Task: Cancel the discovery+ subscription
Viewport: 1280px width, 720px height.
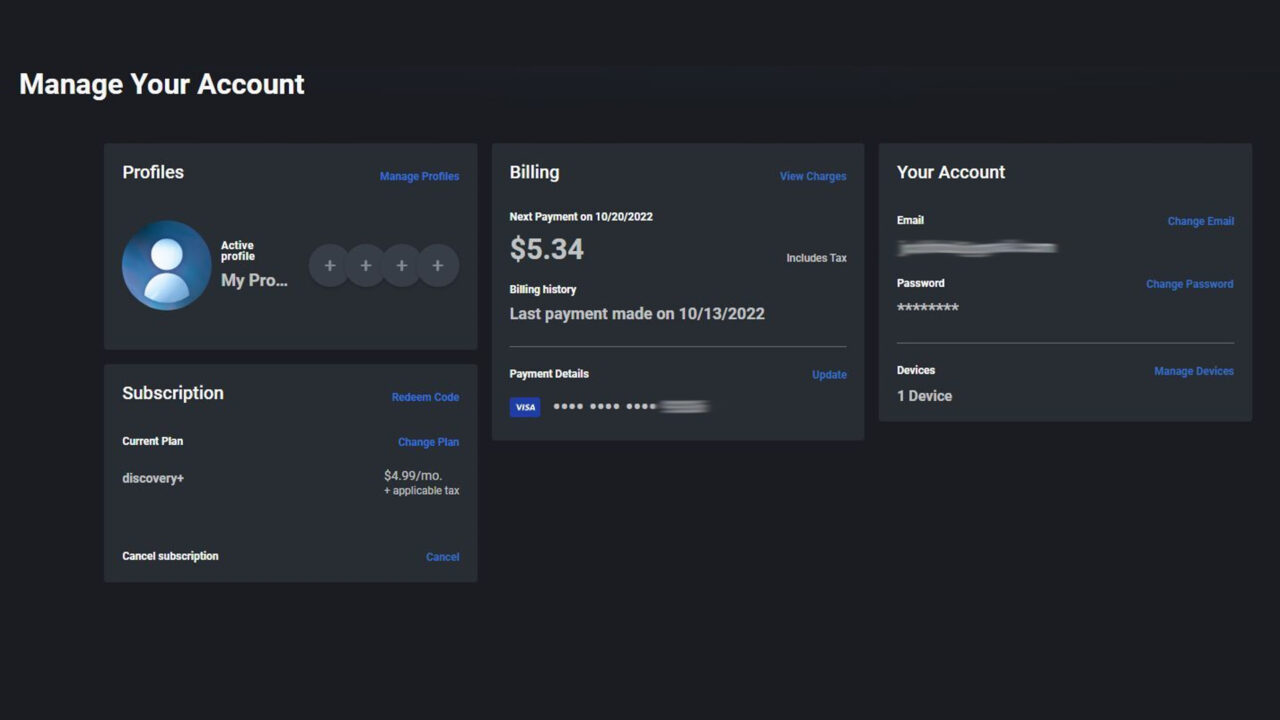Action: coord(442,557)
